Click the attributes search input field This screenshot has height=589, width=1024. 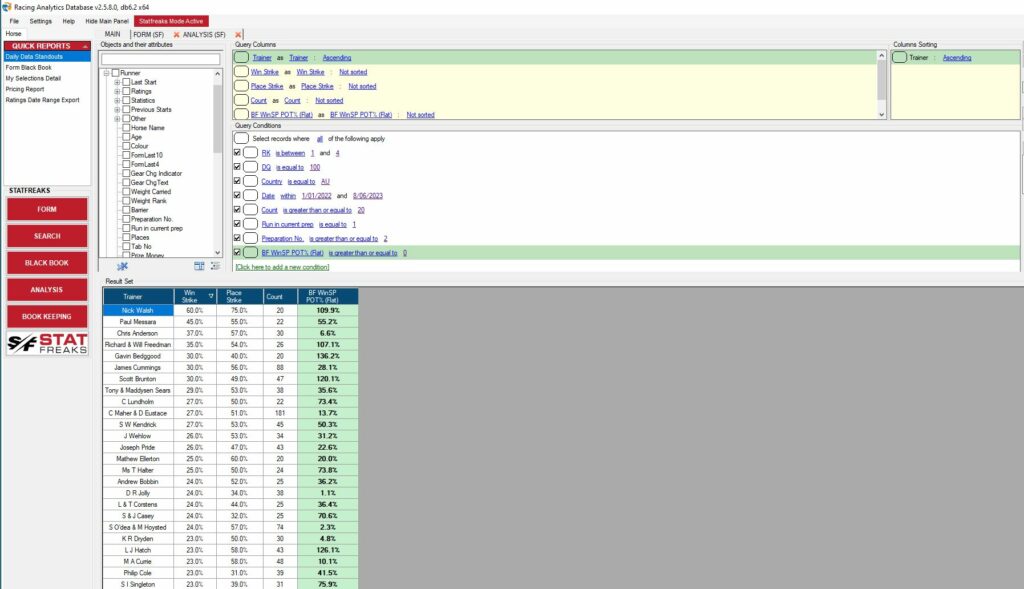[x=161, y=59]
